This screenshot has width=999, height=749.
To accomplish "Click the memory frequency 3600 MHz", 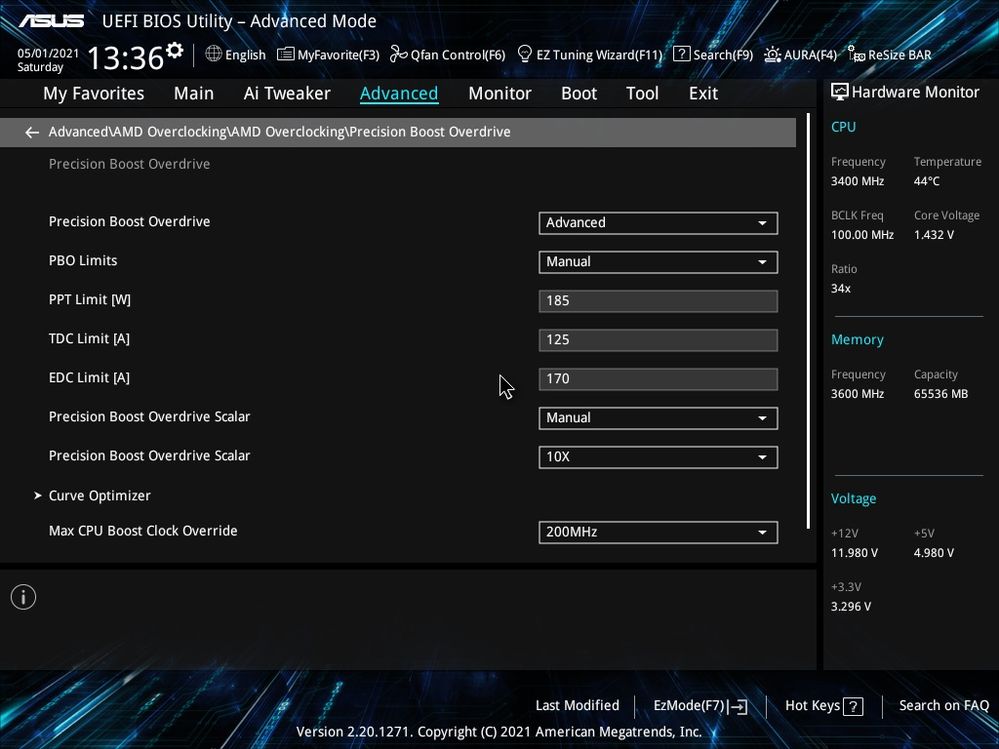I will click(857, 394).
